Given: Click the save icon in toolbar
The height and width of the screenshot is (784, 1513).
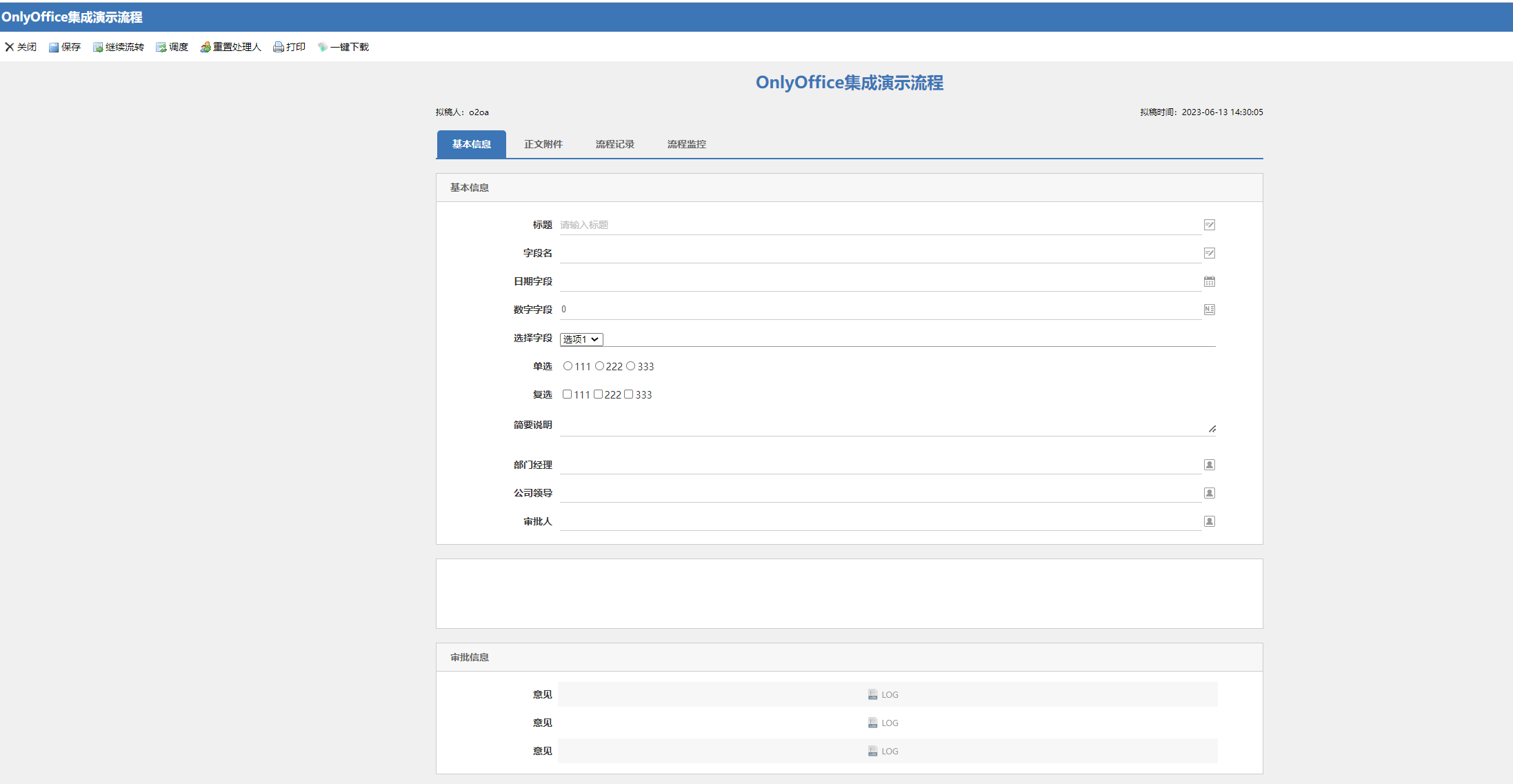Looking at the screenshot, I should coord(53,48).
